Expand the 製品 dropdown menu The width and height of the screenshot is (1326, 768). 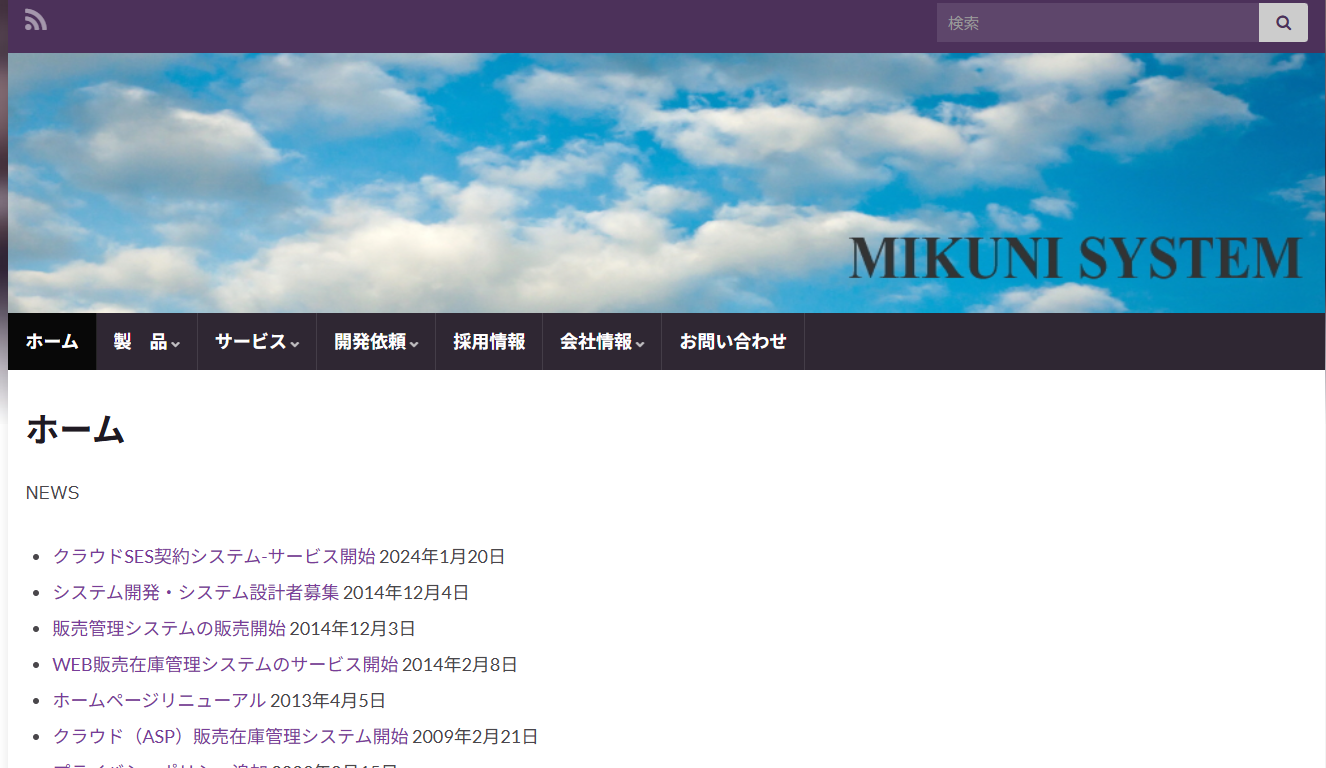click(146, 342)
